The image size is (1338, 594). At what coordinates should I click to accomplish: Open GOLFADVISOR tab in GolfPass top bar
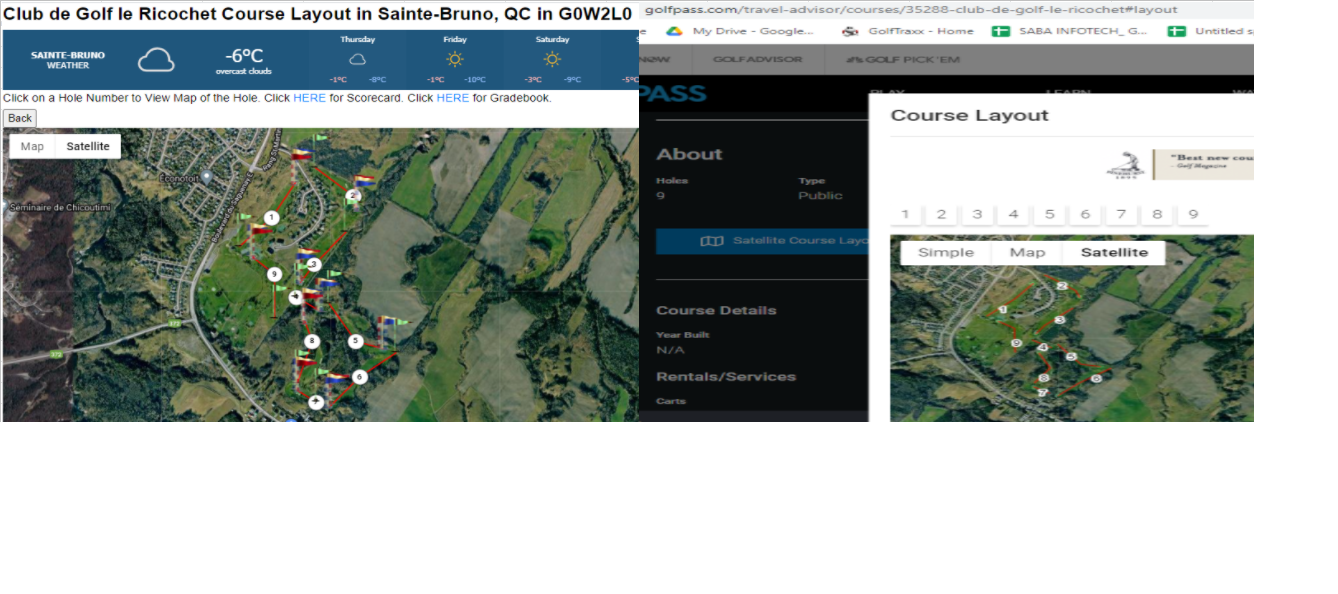click(x=757, y=59)
